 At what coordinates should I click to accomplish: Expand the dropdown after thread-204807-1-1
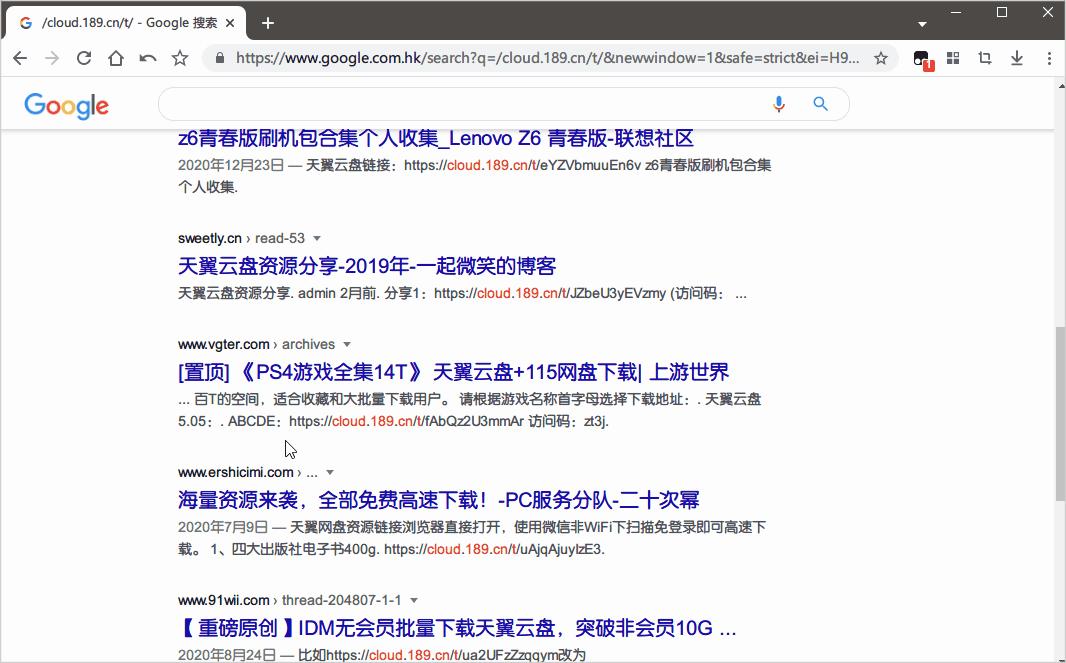[x=415, y=600]
